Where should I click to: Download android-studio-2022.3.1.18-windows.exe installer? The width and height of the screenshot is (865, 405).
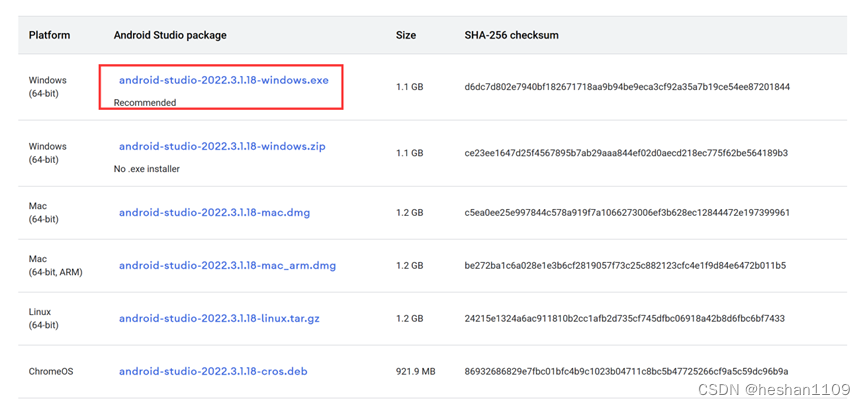tap(223, 81)
